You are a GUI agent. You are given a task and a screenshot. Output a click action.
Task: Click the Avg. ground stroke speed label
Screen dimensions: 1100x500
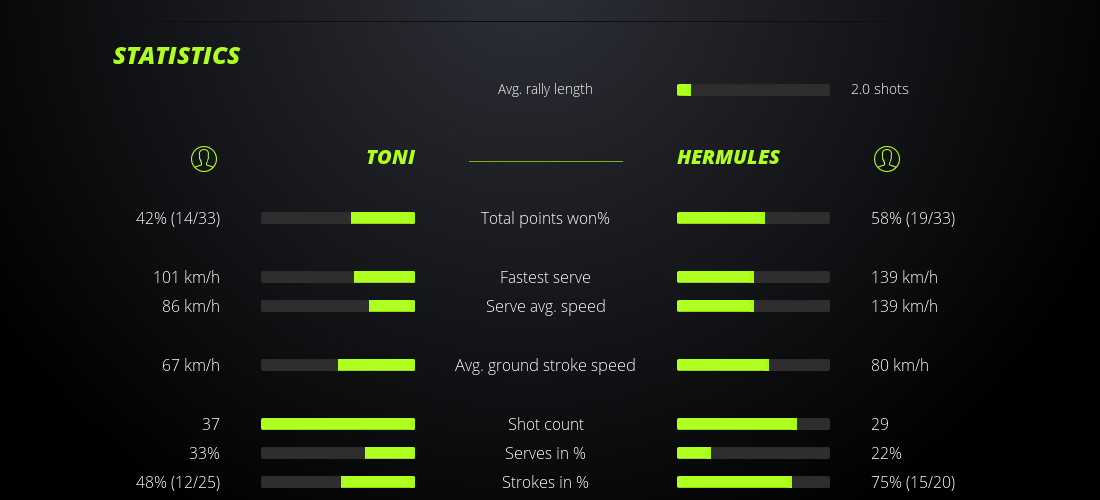point(545,365)
